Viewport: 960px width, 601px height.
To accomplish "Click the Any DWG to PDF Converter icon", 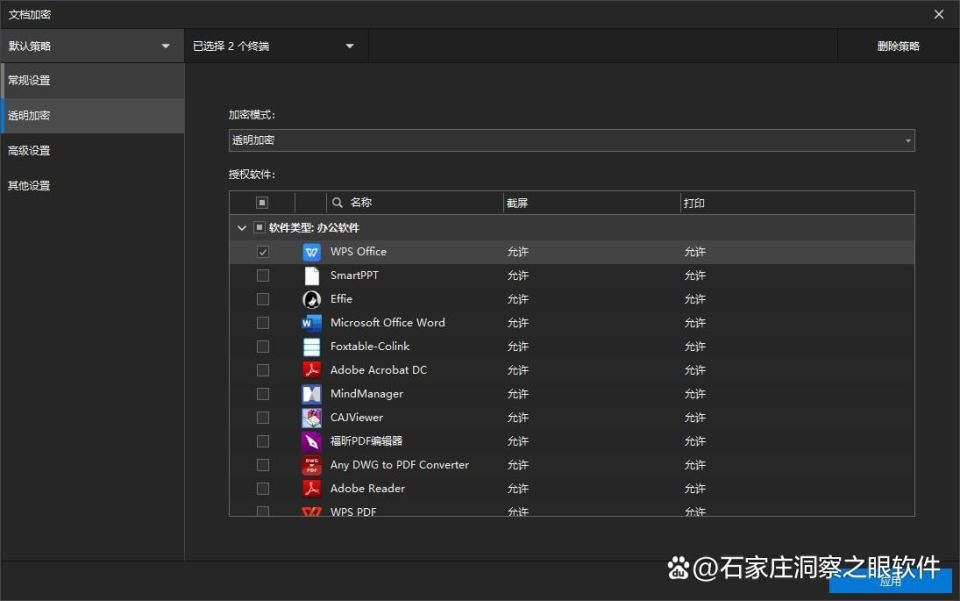I will tap(312, 465).
